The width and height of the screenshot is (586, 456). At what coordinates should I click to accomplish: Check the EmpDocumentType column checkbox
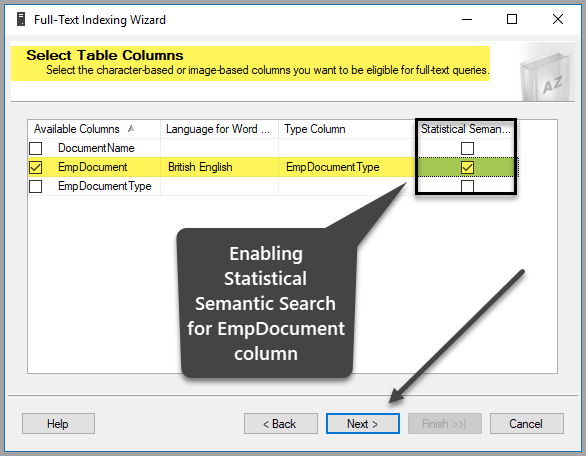click(36, 186)
